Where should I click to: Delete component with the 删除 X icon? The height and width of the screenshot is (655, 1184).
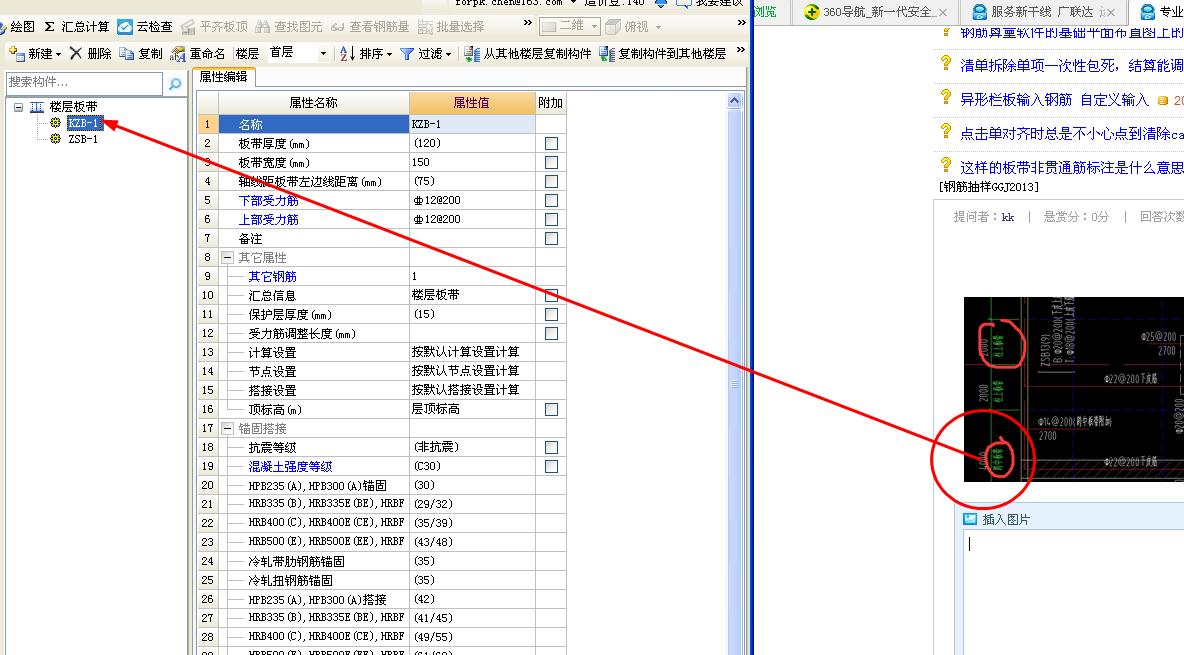pos(76,54)
